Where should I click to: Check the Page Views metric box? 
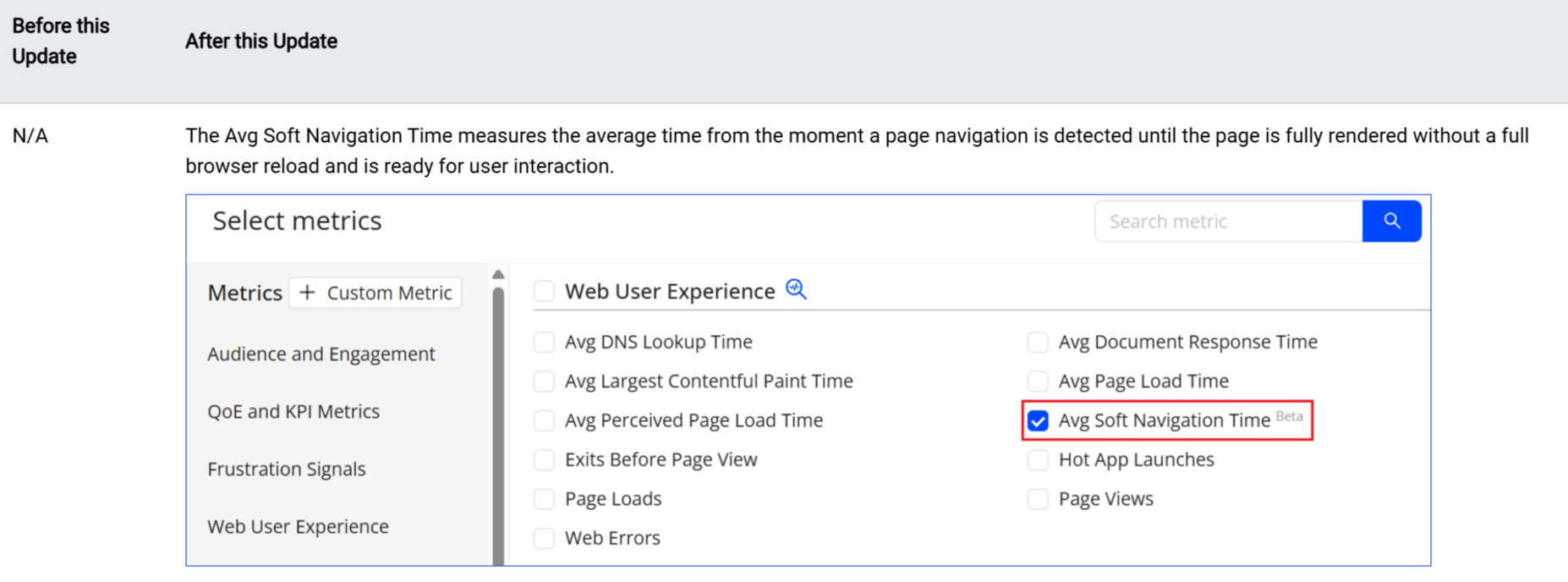[1038, 499]
